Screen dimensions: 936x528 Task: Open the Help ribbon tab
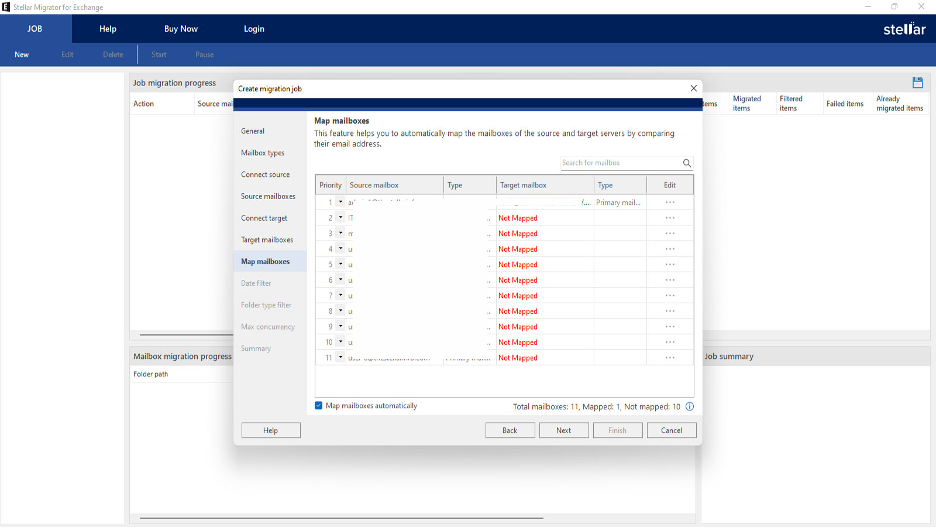[108, 29]
